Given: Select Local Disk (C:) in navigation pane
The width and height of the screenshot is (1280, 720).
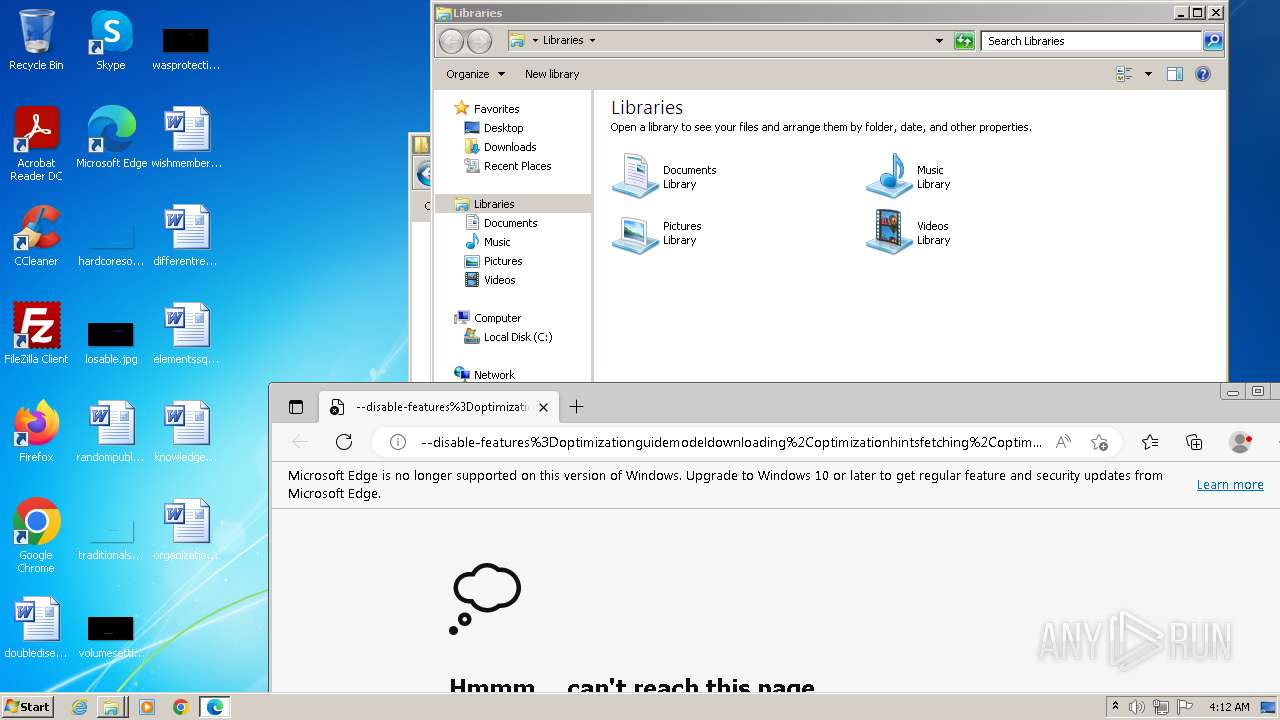Looking at the screenshot, I should pyautogui.click(x=508, y=337).
